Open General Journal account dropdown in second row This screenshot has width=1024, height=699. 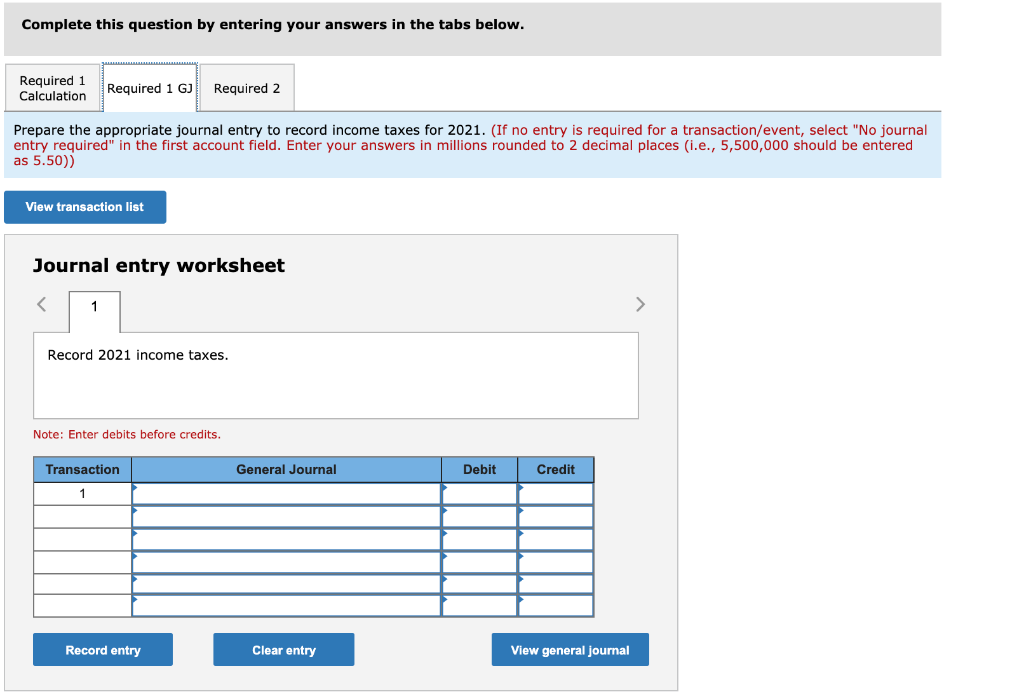pyautogui.click(x=287, y=517)
